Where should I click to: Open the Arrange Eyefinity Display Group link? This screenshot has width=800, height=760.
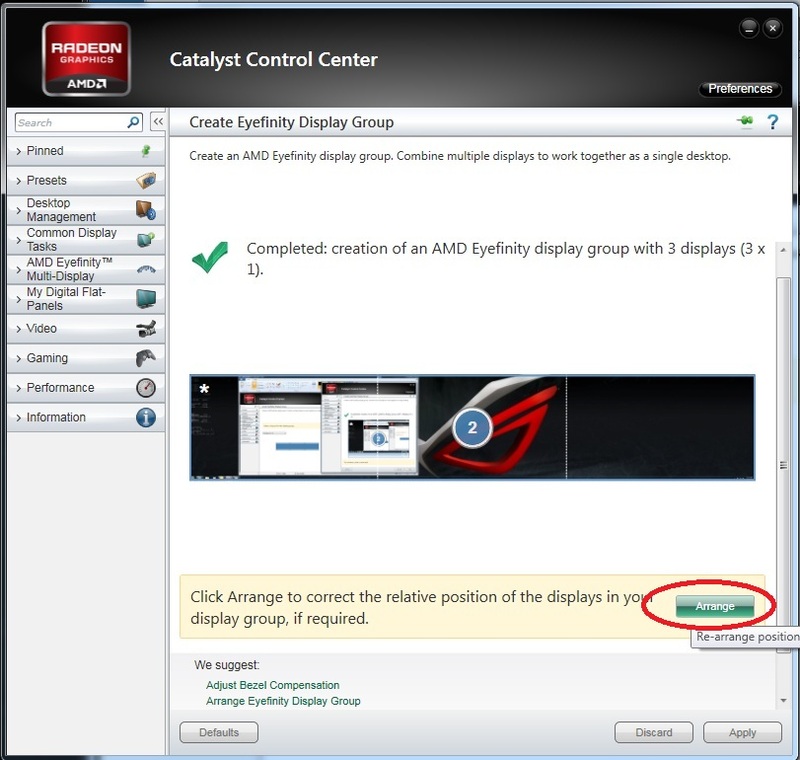(283, 701)
